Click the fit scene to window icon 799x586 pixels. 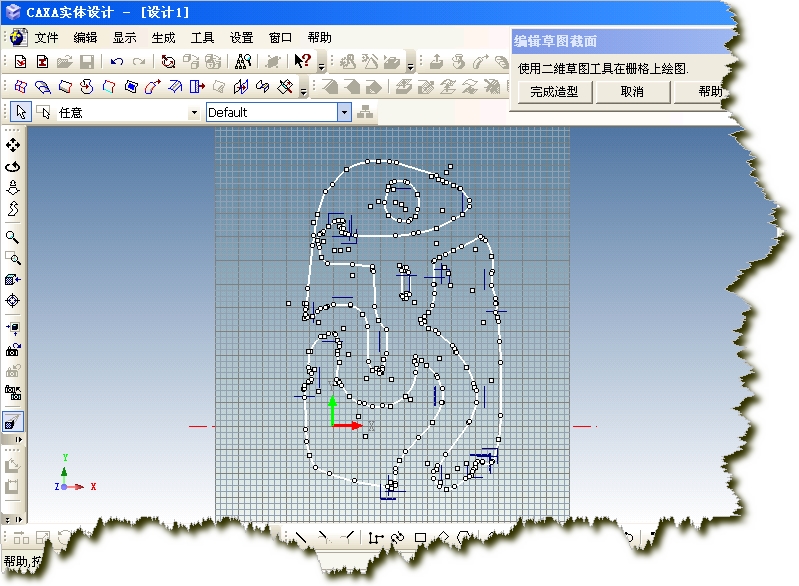(x=13, y=328)
